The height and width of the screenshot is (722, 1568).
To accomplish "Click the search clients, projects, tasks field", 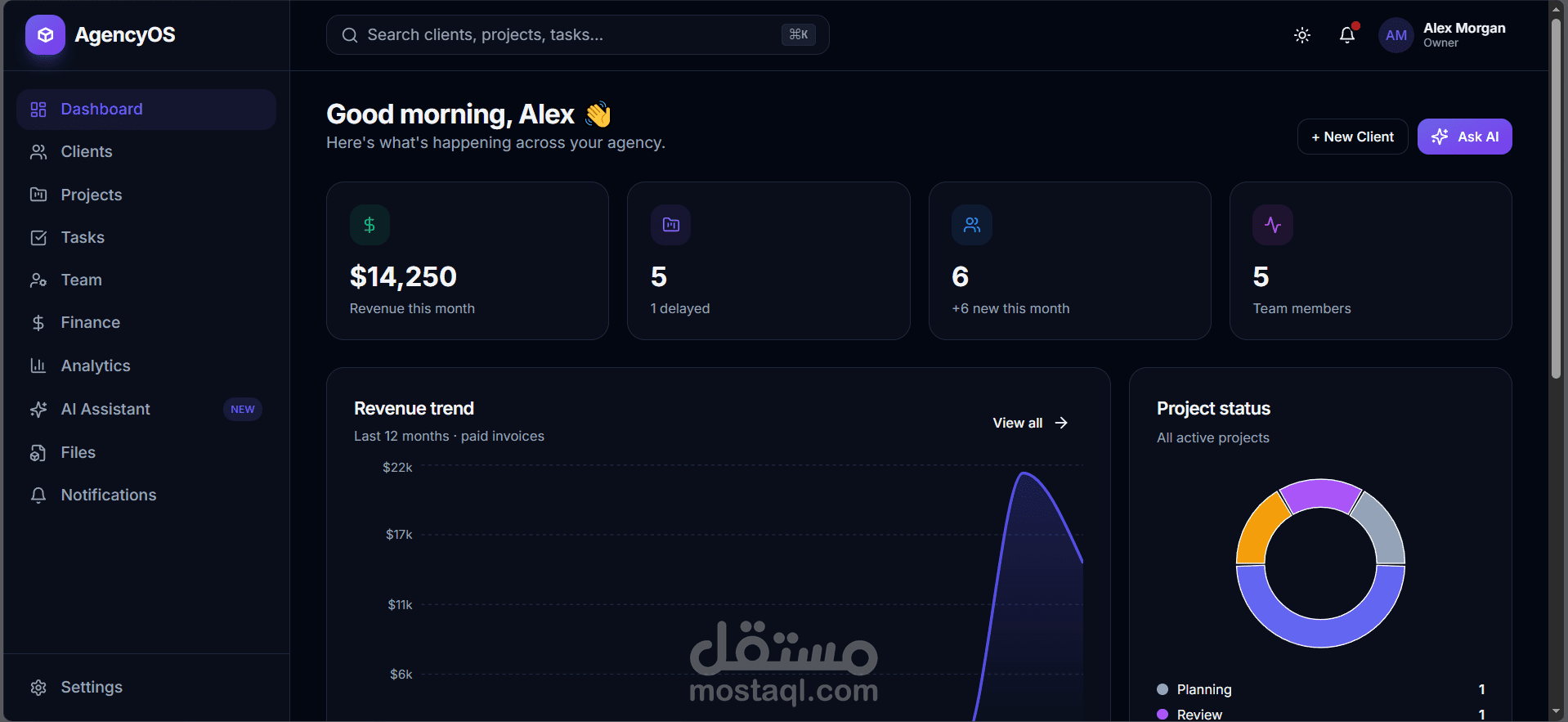I will (577, 35).
